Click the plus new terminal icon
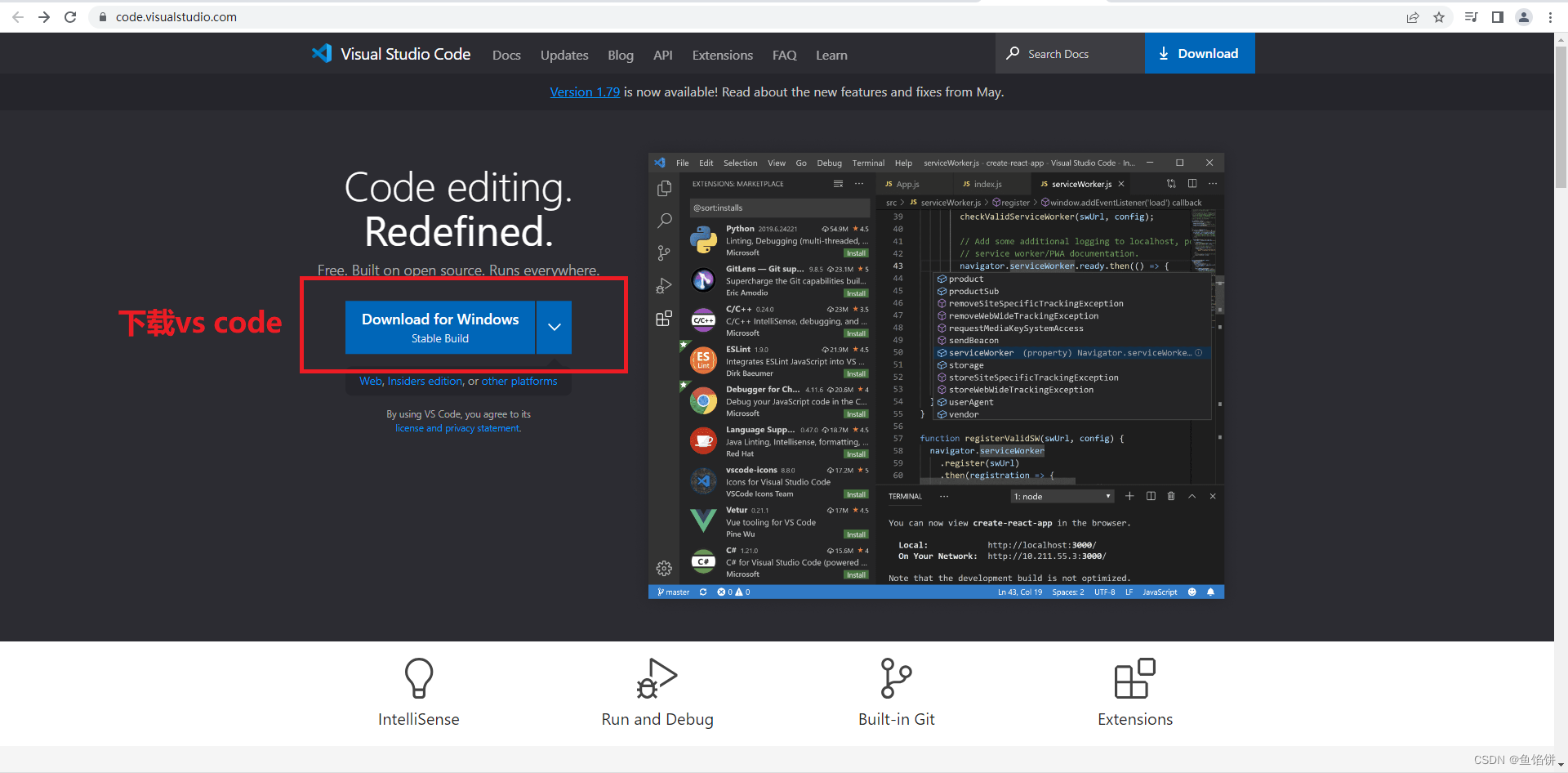 pyautogui.click(x=1129, y=496)
